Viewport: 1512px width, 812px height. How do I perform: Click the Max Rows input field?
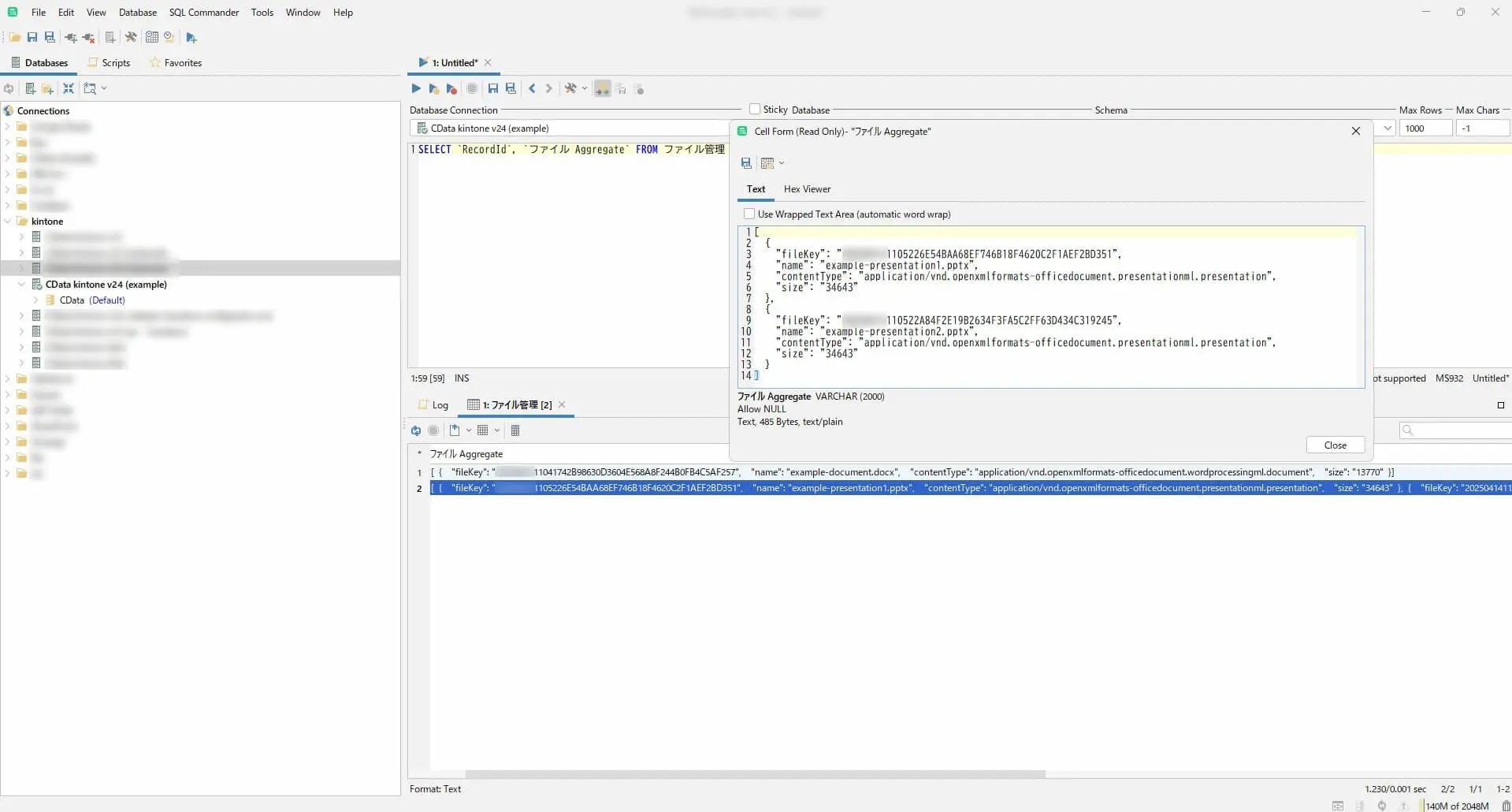click(x=1425, y=129)
